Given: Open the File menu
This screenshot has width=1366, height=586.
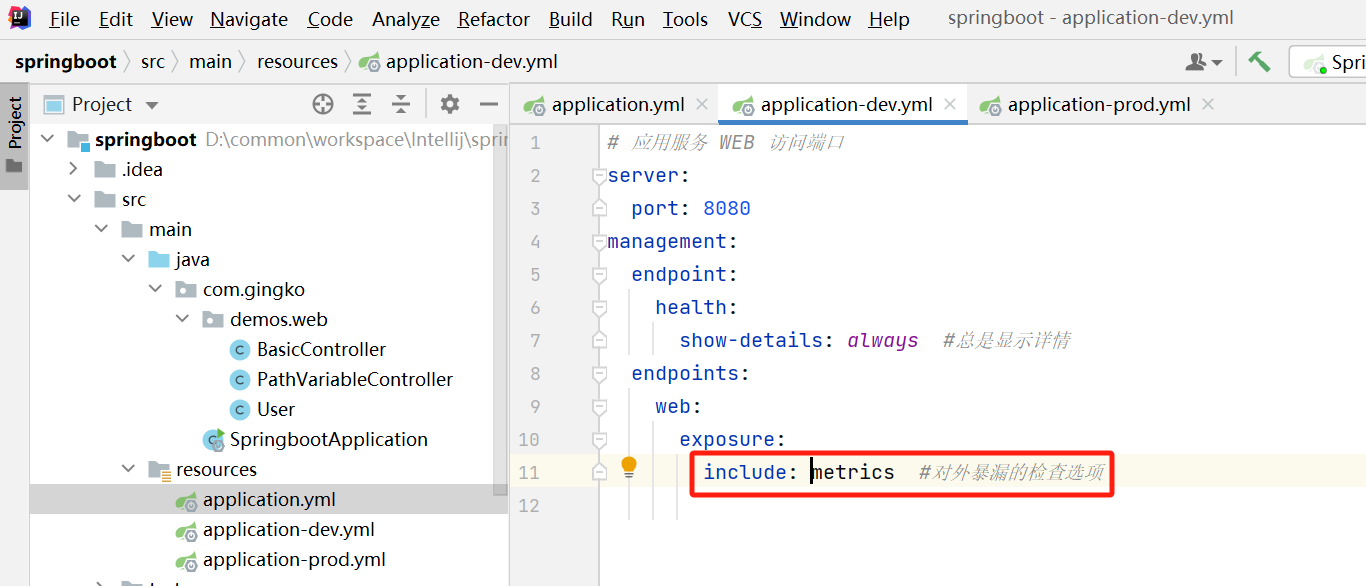Looking at the screenshot, I should (x=65, y=19).
